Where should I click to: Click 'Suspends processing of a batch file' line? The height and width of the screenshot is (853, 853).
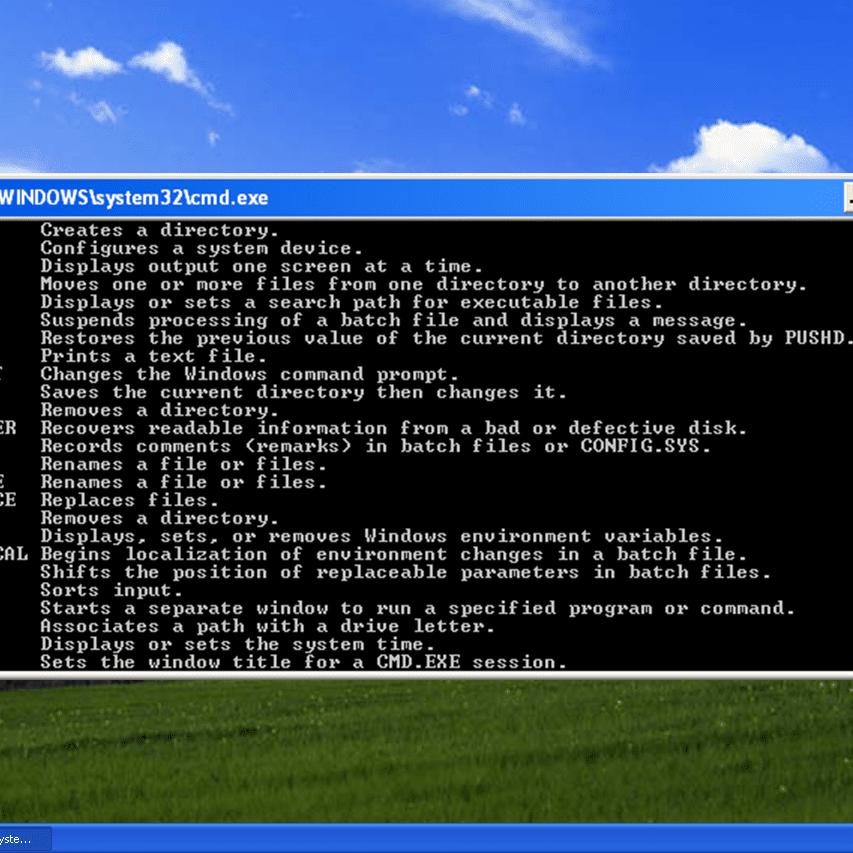point(393,320)
